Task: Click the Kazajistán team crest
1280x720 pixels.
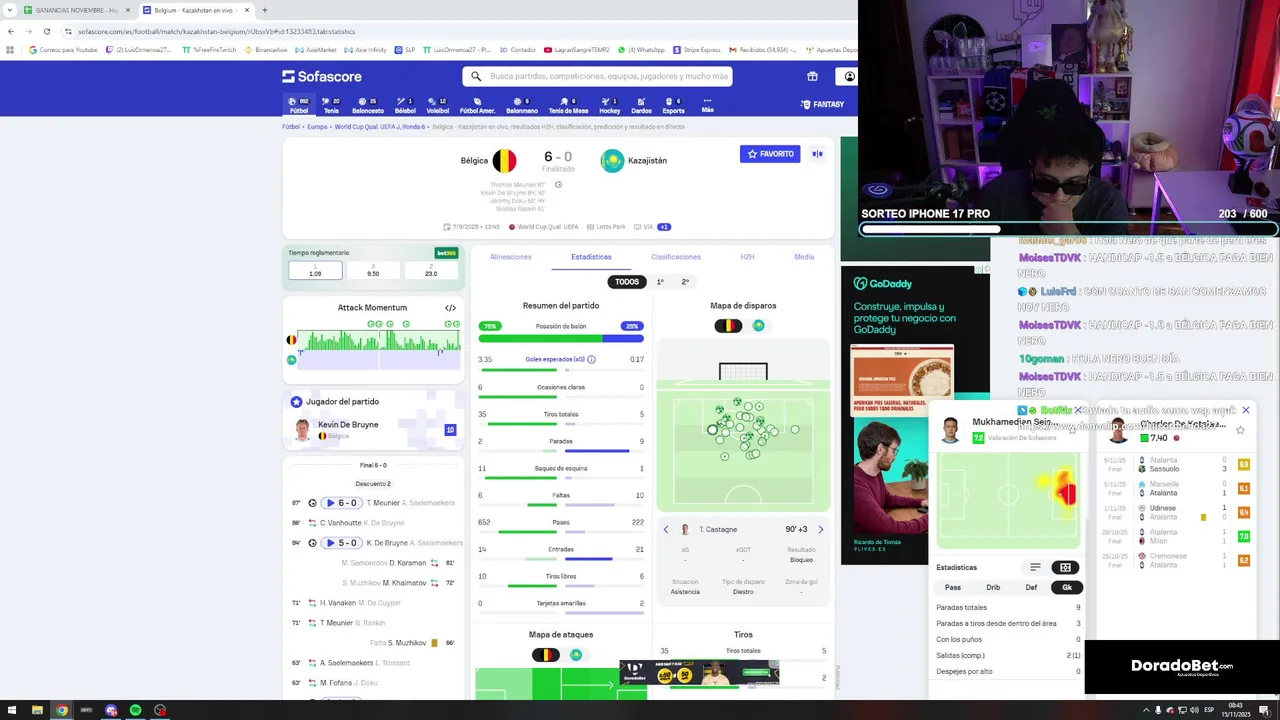Action: coord(612,160)
